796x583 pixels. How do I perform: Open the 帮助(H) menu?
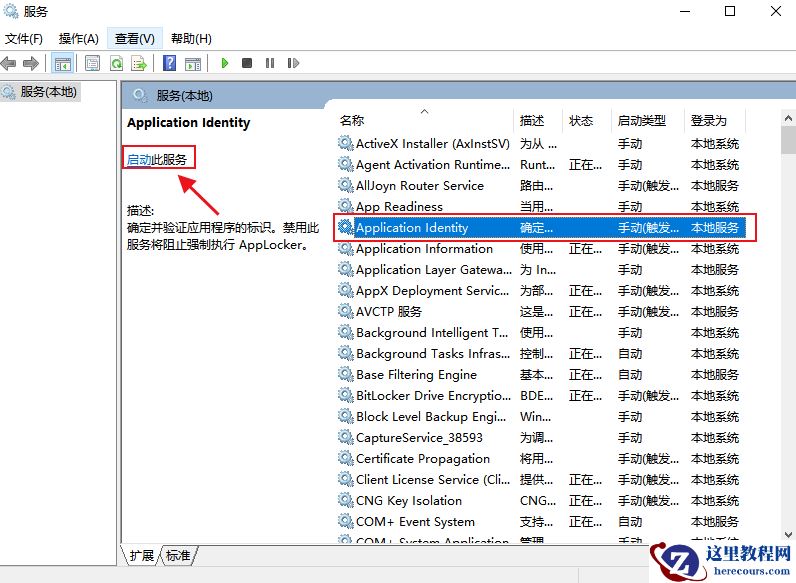click(x=191, y=39)
